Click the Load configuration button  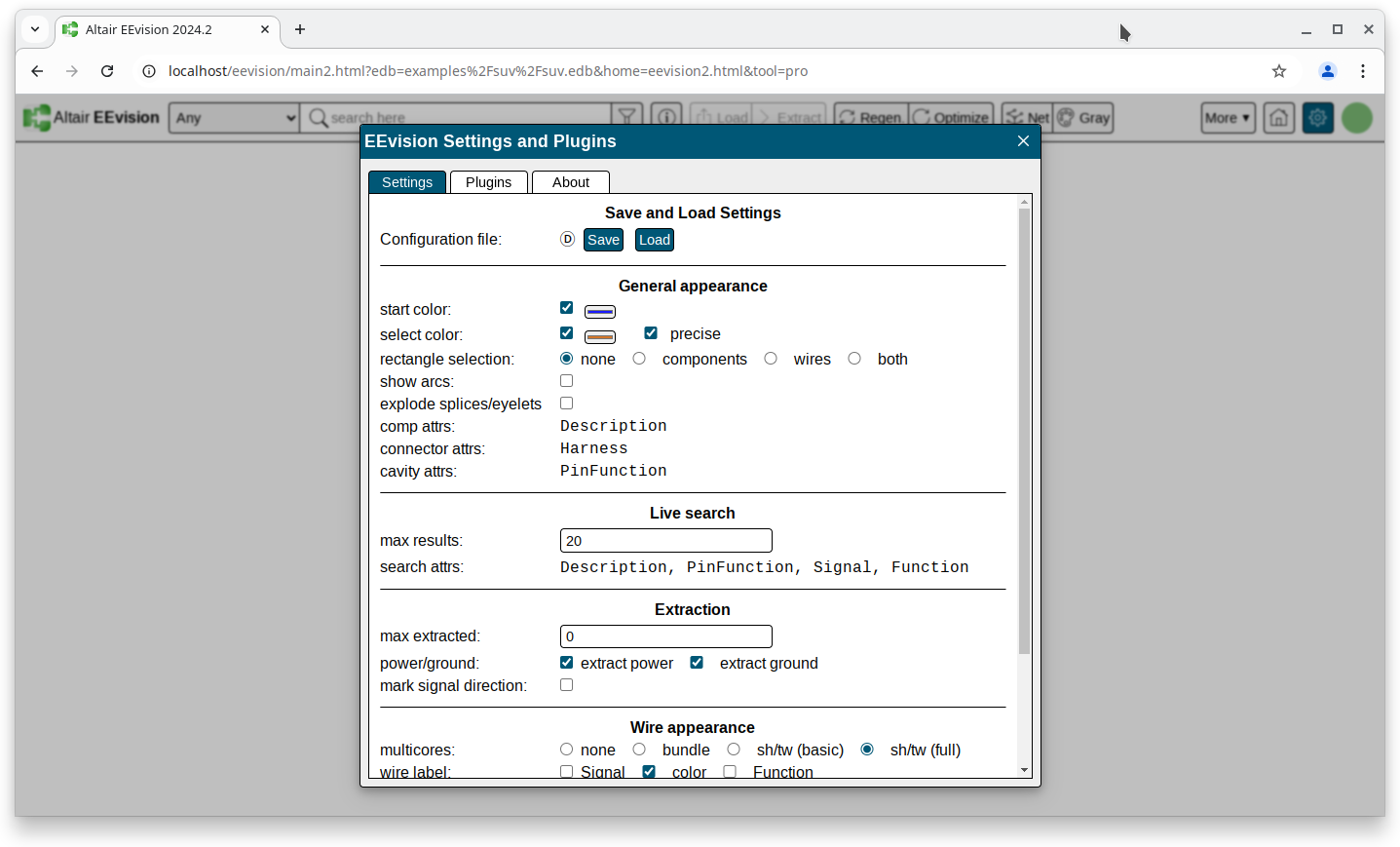point(655,240)
